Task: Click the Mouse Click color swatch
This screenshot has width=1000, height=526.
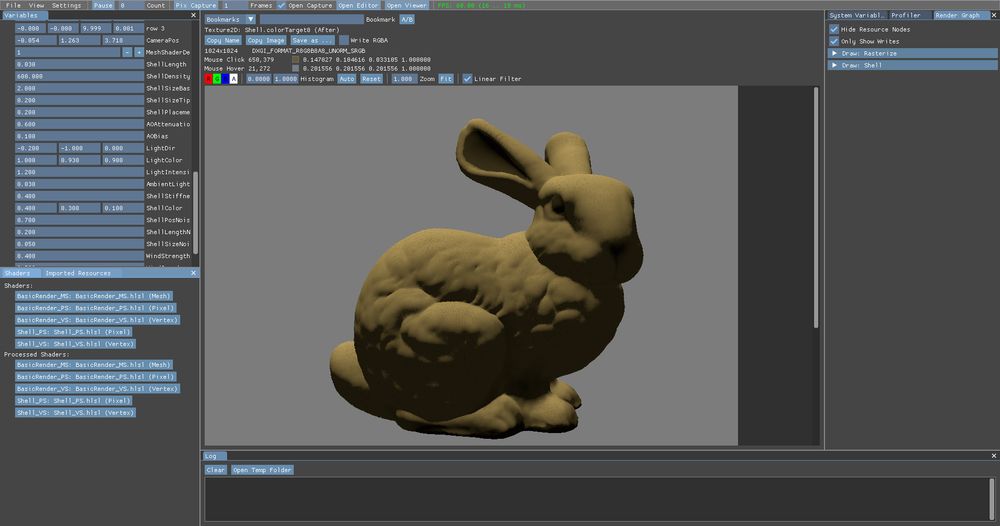Action: pos(295,59)
